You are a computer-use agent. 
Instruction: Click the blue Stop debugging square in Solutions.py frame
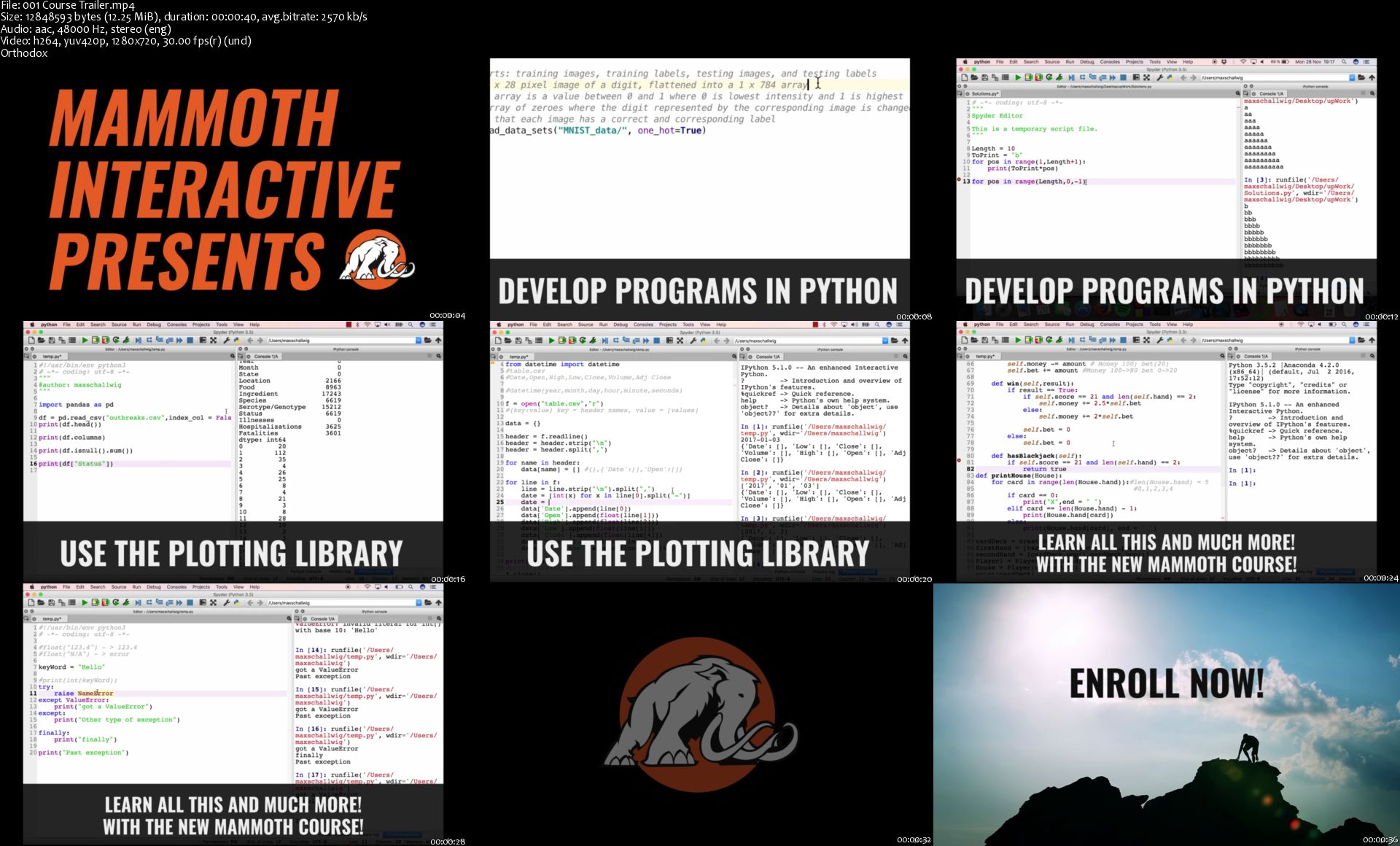[1123, 77]
